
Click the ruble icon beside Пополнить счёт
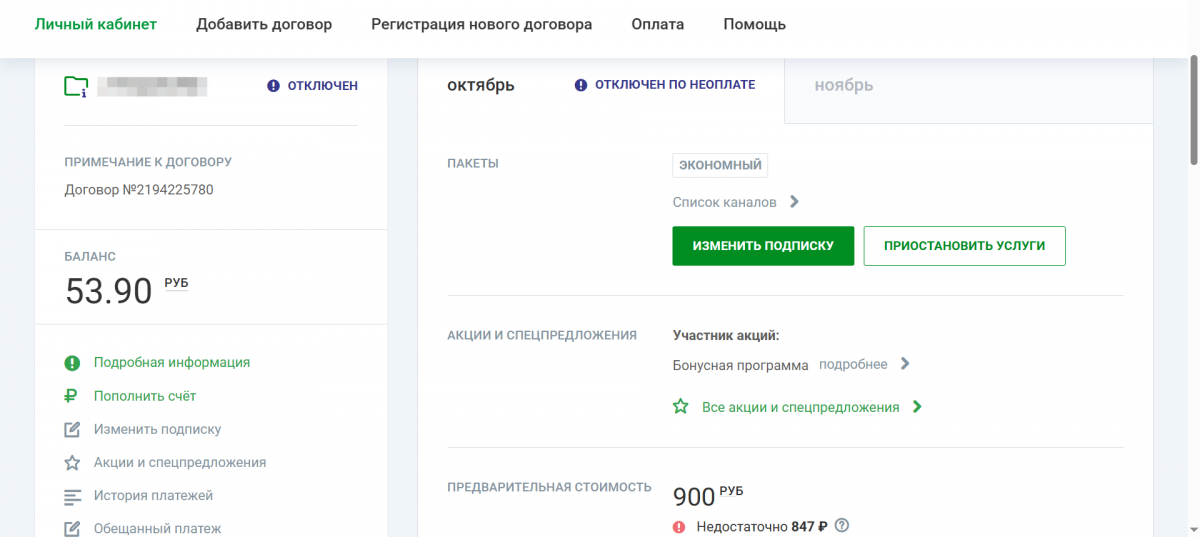click(72, 396)
